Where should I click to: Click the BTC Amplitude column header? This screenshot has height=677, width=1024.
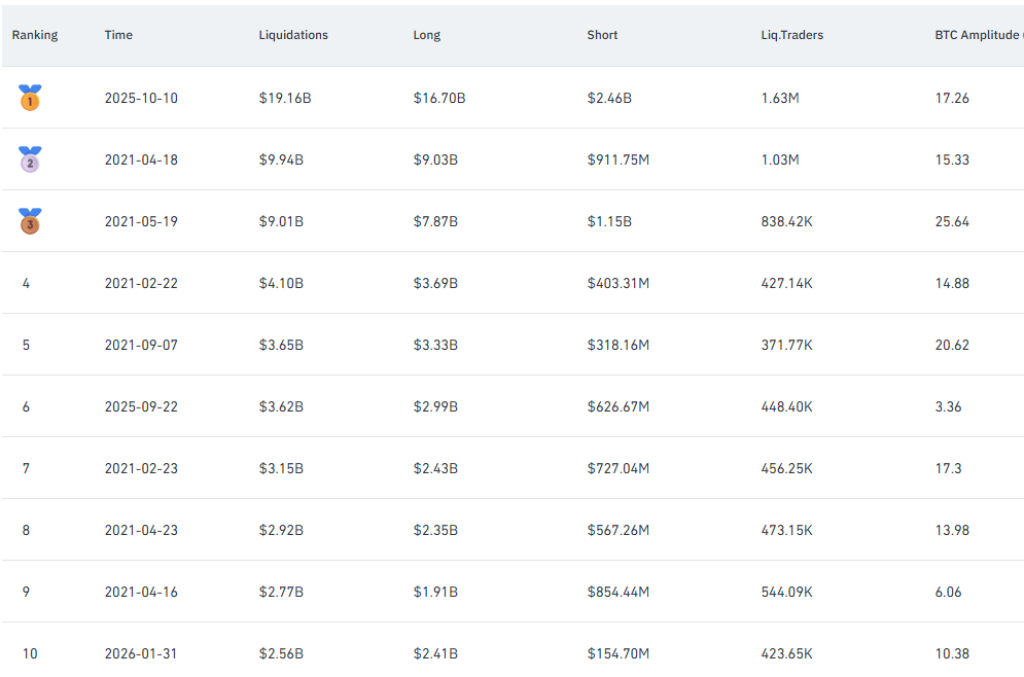point(976,35)
